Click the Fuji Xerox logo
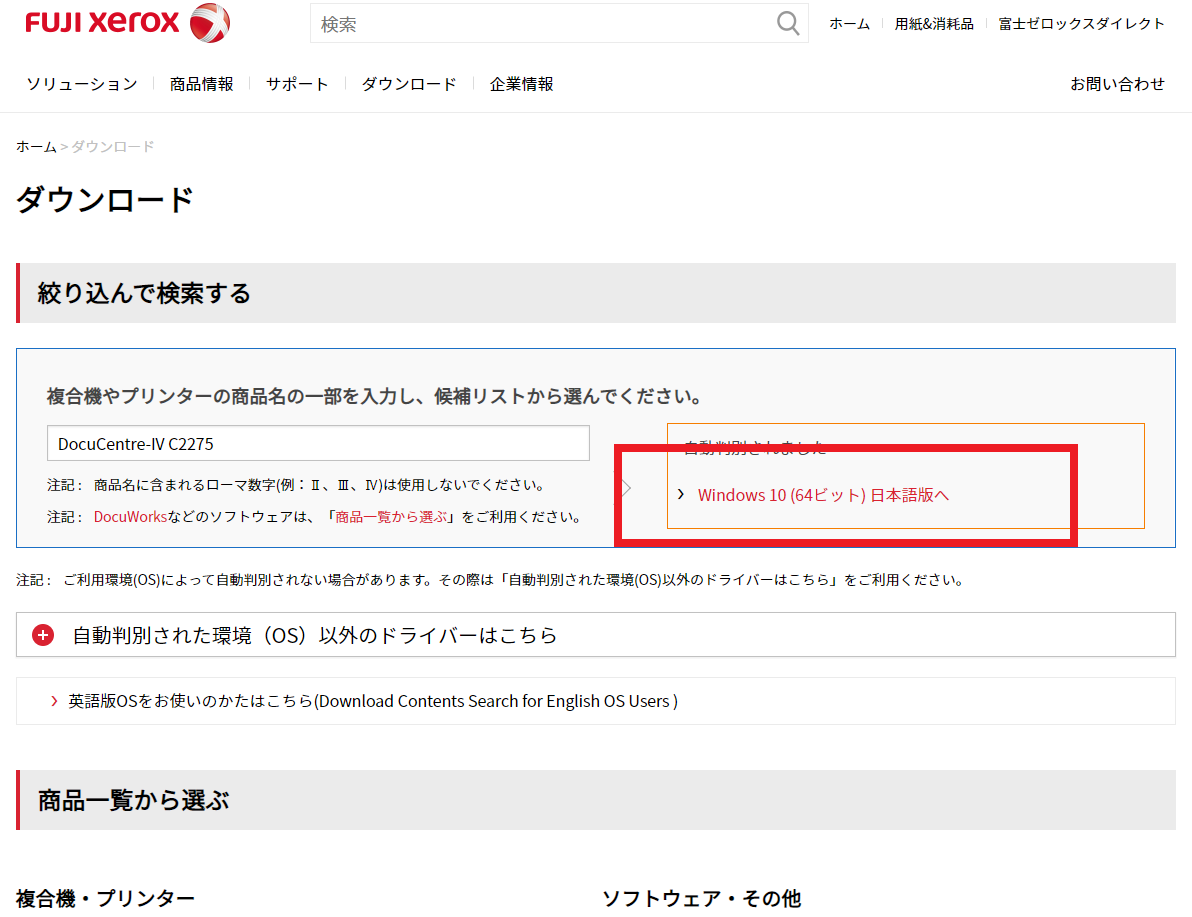This screenshot has width=1192, height=917. 127,23
